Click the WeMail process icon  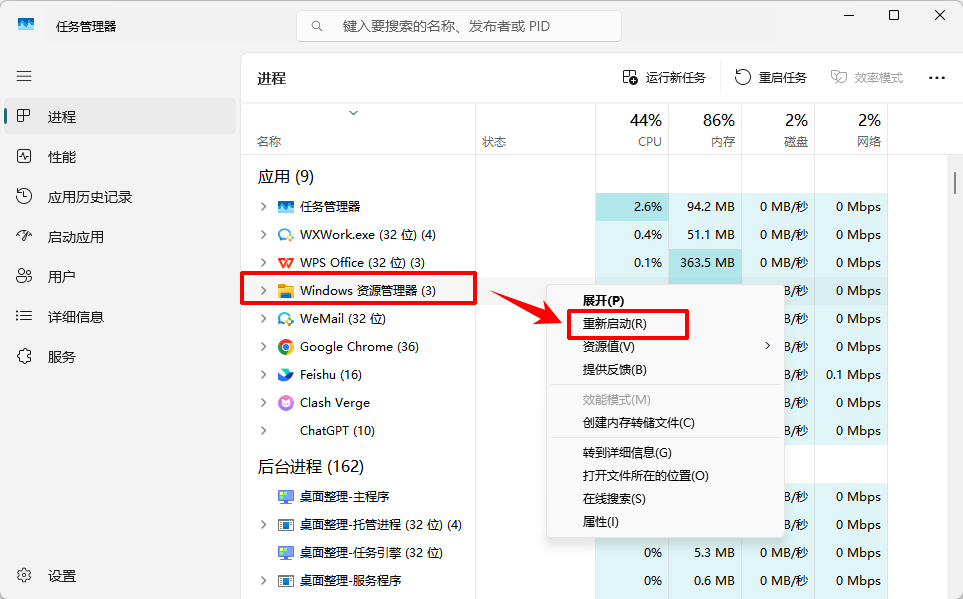(286, 319)
